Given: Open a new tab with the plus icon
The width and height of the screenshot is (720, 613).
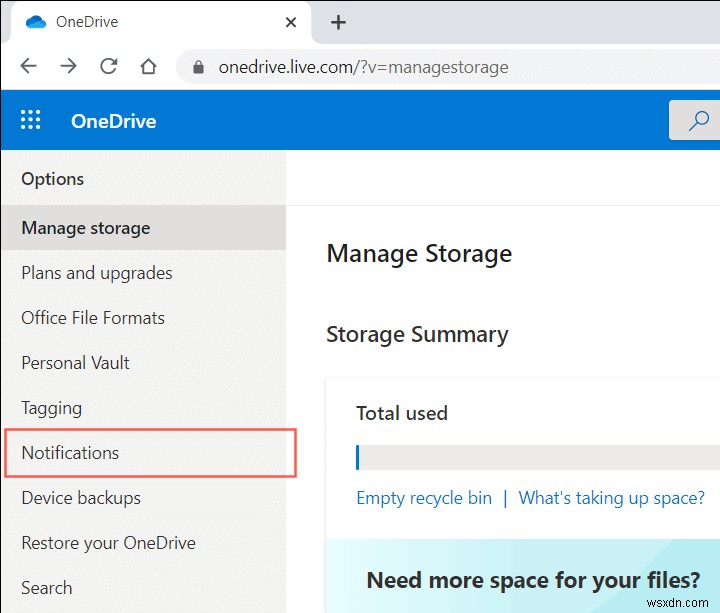Looking at the screenshot, I should click(x=338, y=22).
